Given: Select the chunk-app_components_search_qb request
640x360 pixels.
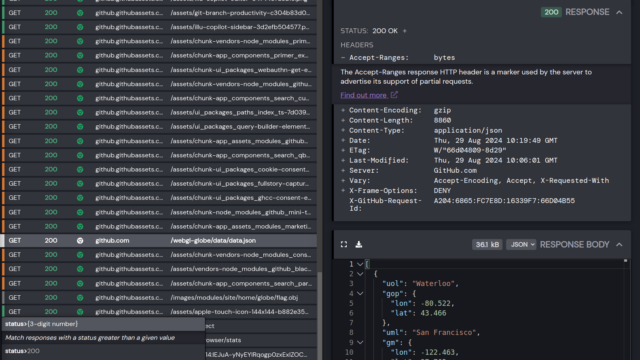Looking at the screenshot, I should pyautogui.click(x=159, y=155).
